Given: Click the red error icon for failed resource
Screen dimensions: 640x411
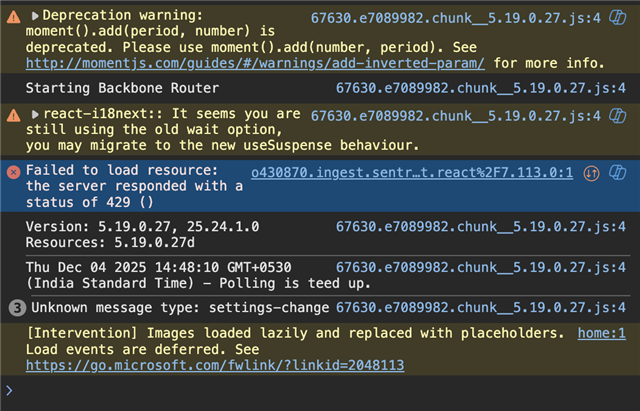Looking at the screenshot, I should pyautogui.click(x=13, y=171).
